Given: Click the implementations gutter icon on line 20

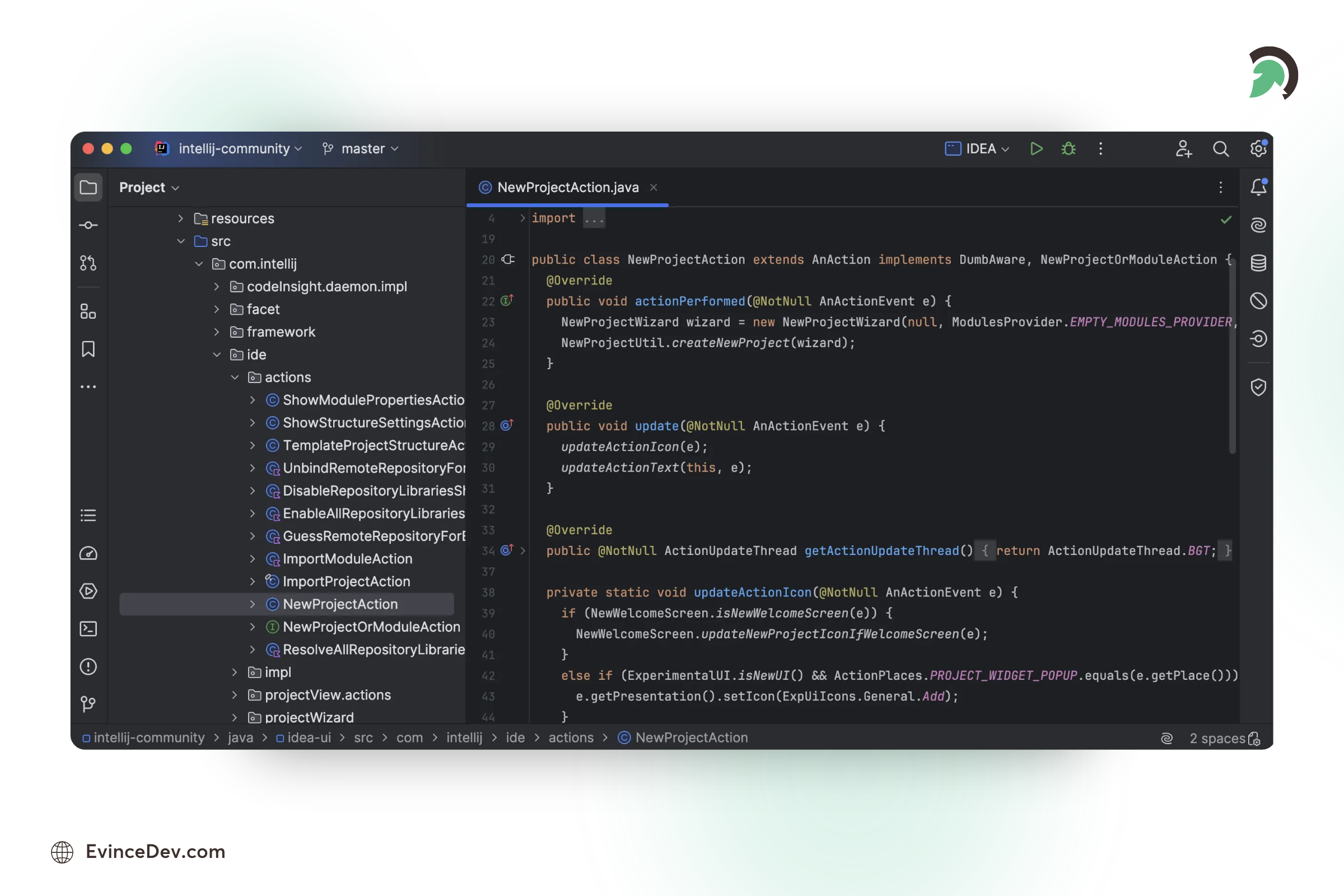Looking at the screenshot, I should [508, 259].
